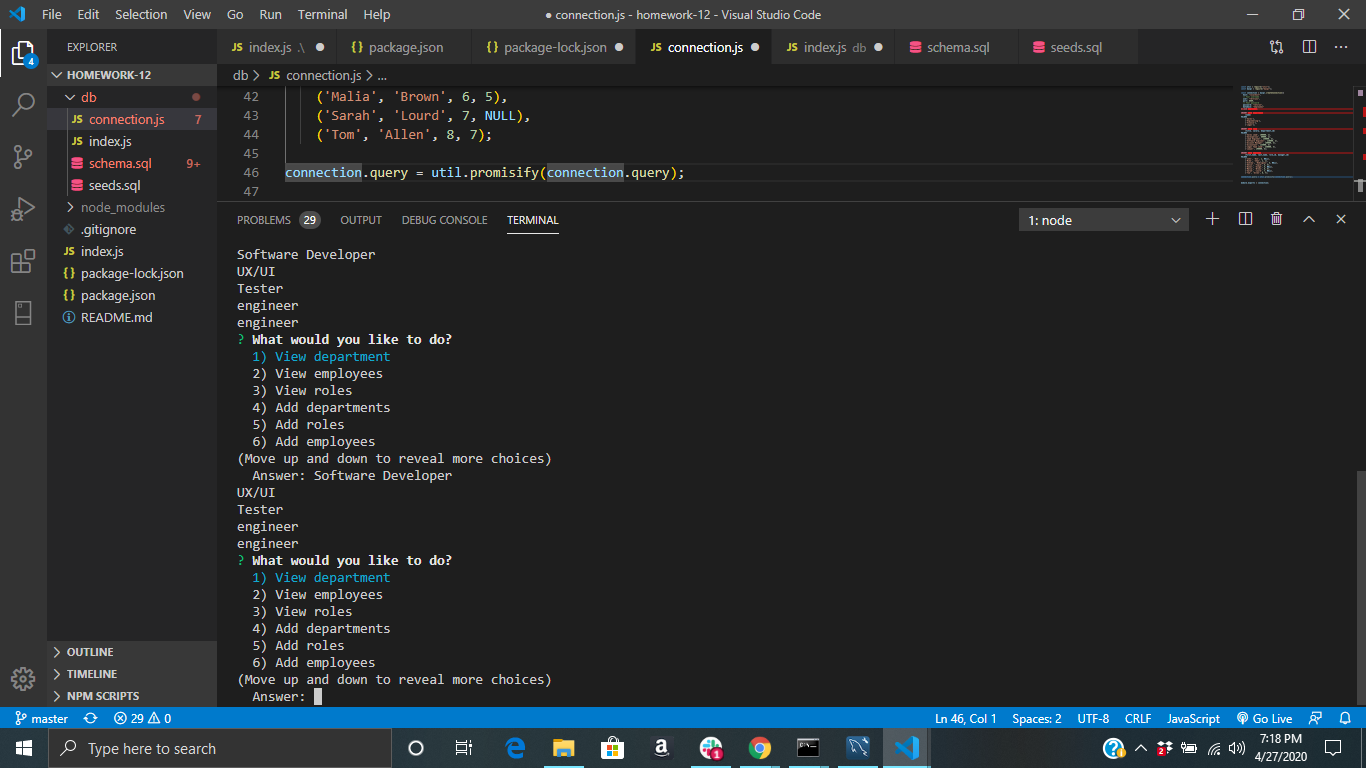Switch to the seeds.sql tab
Viewport: 1366px width, 768px height.
coord(1077,46)
